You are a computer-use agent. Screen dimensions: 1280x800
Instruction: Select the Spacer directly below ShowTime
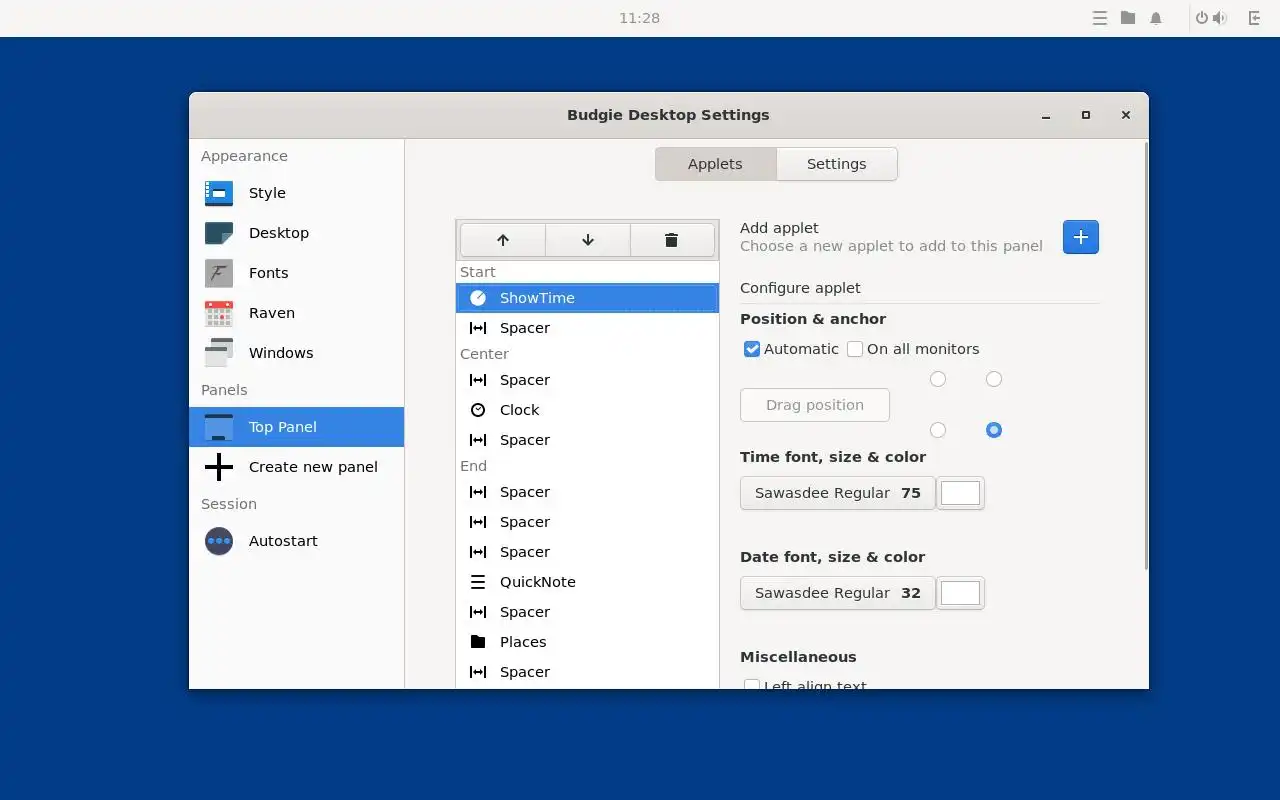click(587, 328)
